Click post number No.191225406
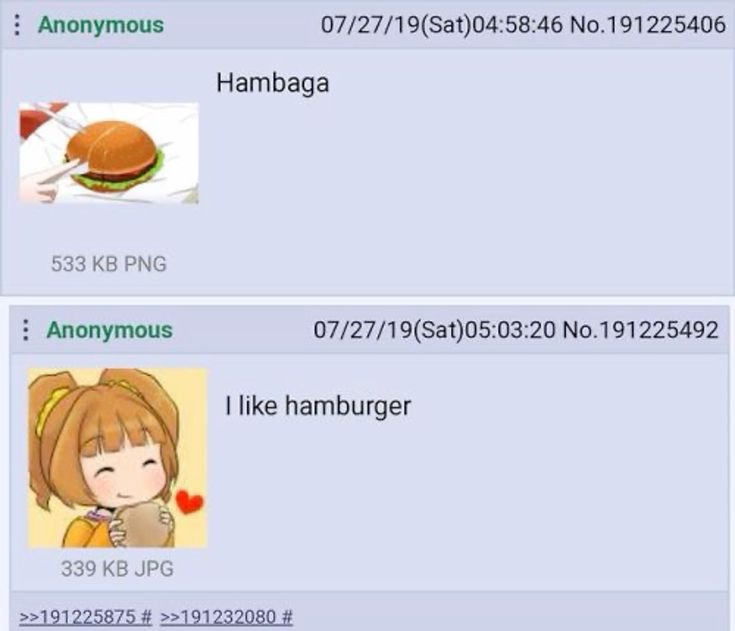Viewport: 735px width, 631px height. click(647, 24)
